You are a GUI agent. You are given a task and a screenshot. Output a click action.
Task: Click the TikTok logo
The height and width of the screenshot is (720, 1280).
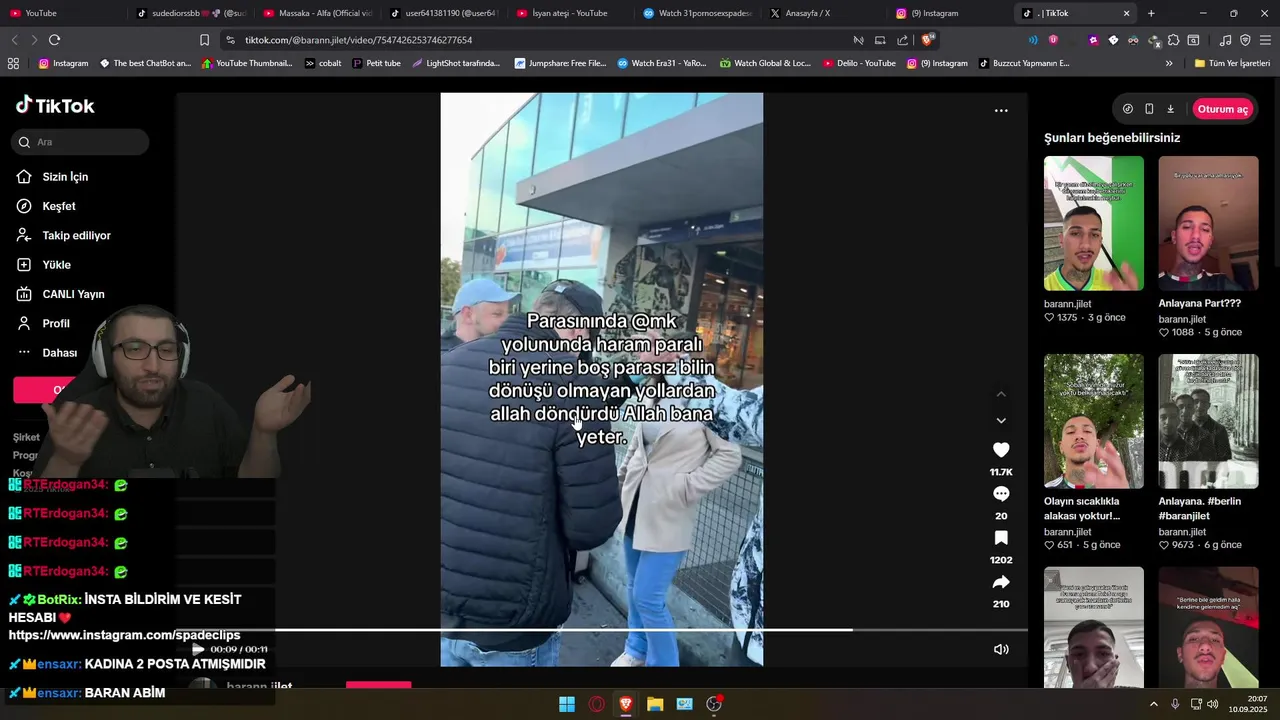[55, 105]
